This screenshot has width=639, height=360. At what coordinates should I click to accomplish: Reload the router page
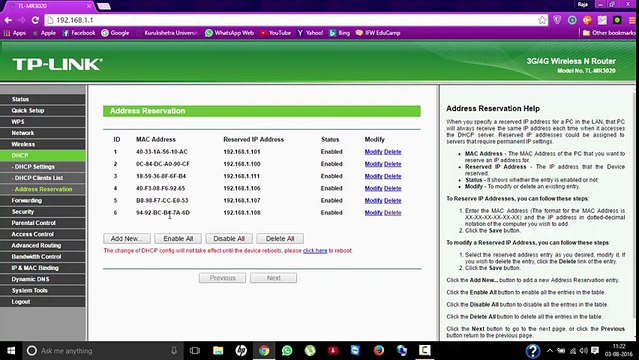point(35,20)
